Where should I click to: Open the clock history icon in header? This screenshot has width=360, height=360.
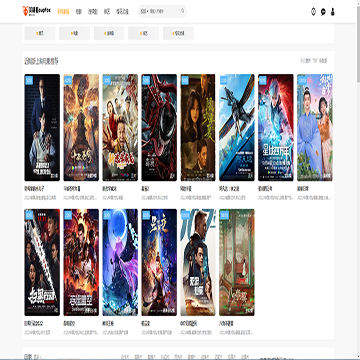(x=313, y=12)
